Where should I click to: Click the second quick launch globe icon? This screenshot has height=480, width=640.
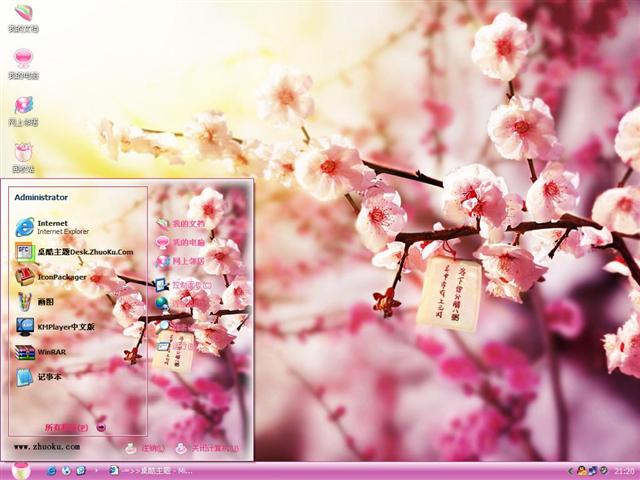66,471
